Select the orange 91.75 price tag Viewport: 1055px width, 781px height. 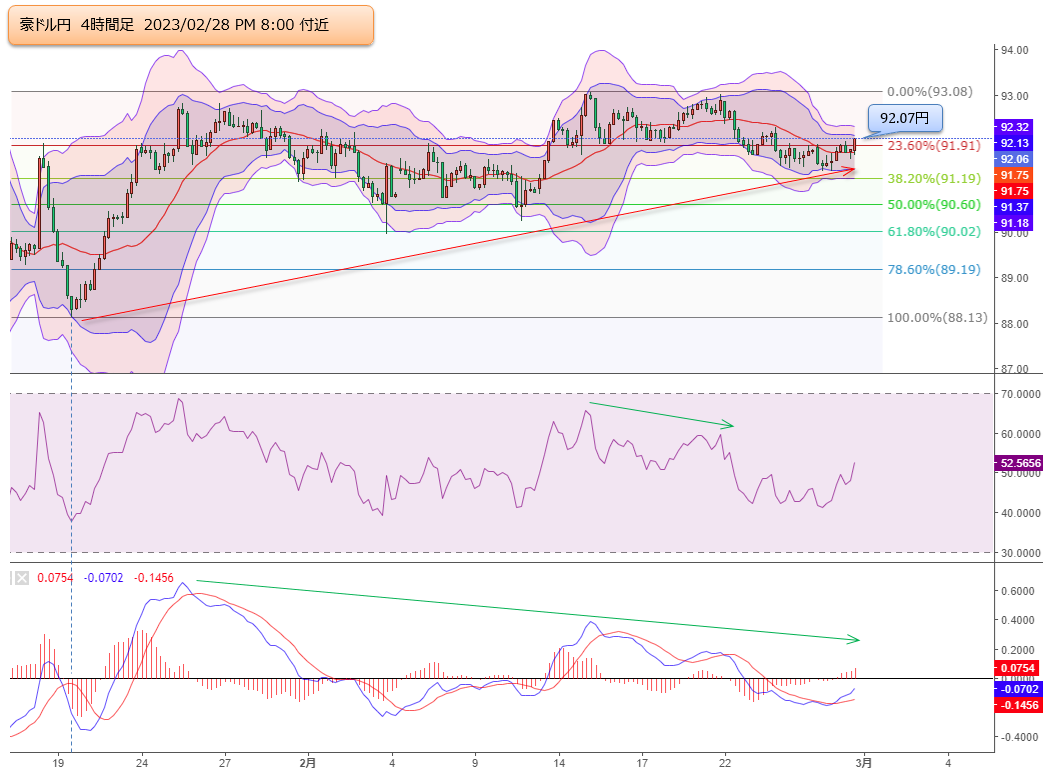click(1013, 176)
